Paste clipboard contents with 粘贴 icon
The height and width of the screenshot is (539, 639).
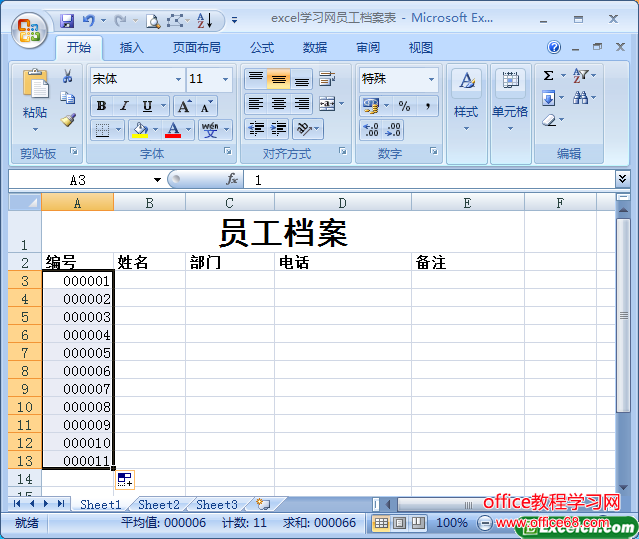tap(35, 84)
